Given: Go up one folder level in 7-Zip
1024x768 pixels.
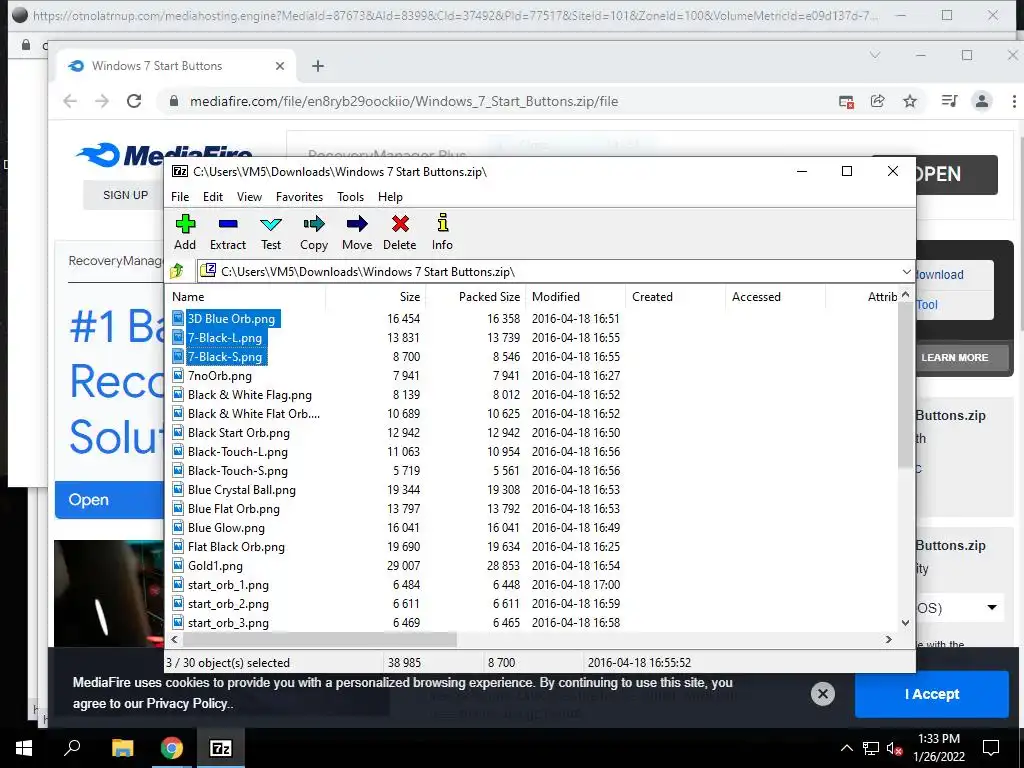Looking at the screenshot, I should click(x=176, y=271).
